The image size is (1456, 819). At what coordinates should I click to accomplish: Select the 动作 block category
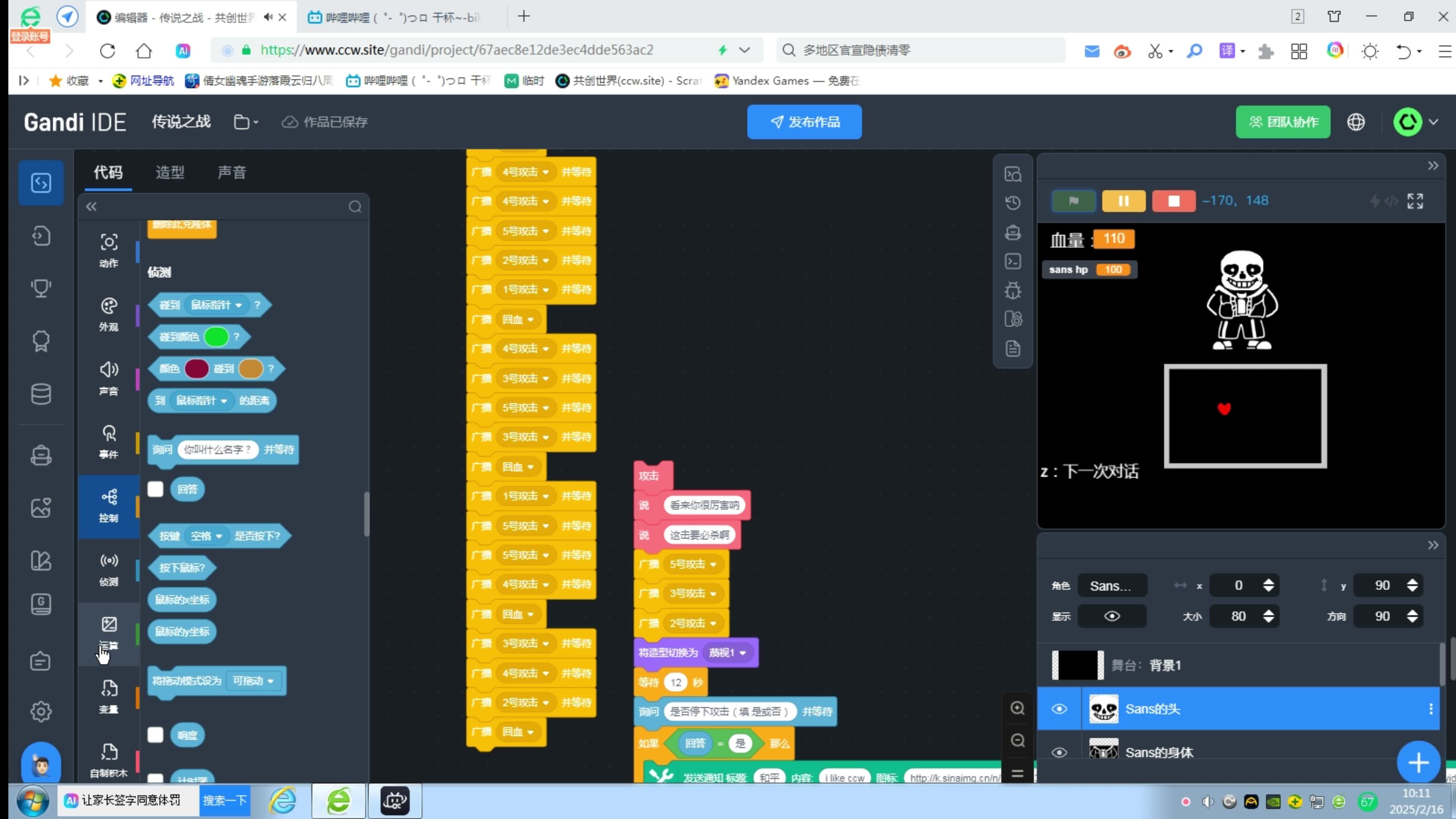108,250
